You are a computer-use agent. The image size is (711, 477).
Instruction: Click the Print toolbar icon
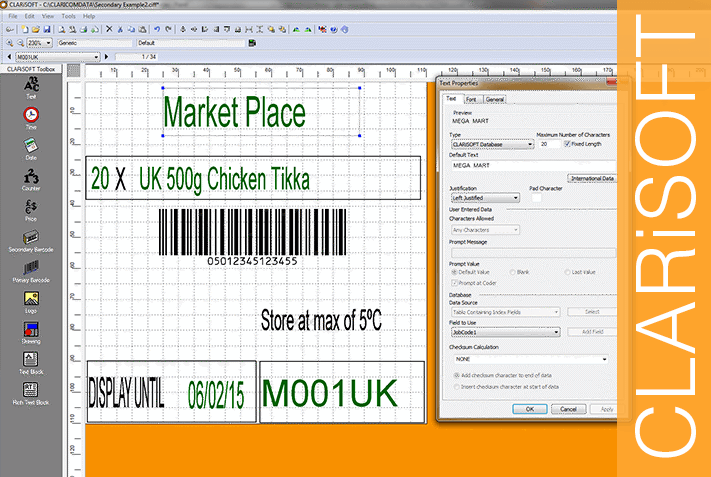[83, 29]
